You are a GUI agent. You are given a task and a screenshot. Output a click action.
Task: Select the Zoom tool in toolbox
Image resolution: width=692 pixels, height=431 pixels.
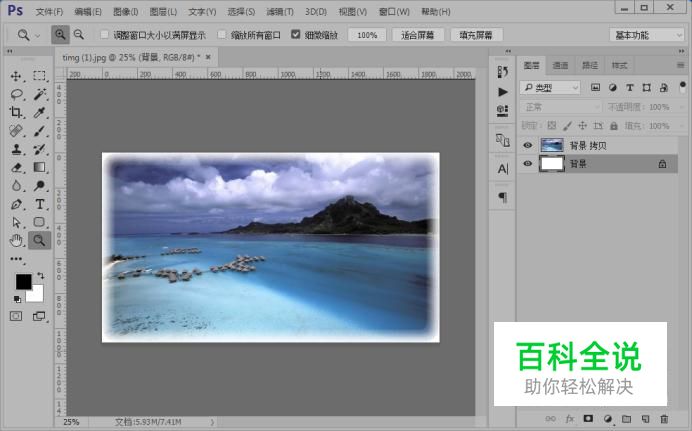pyautogui.click(x=39, y=240)
